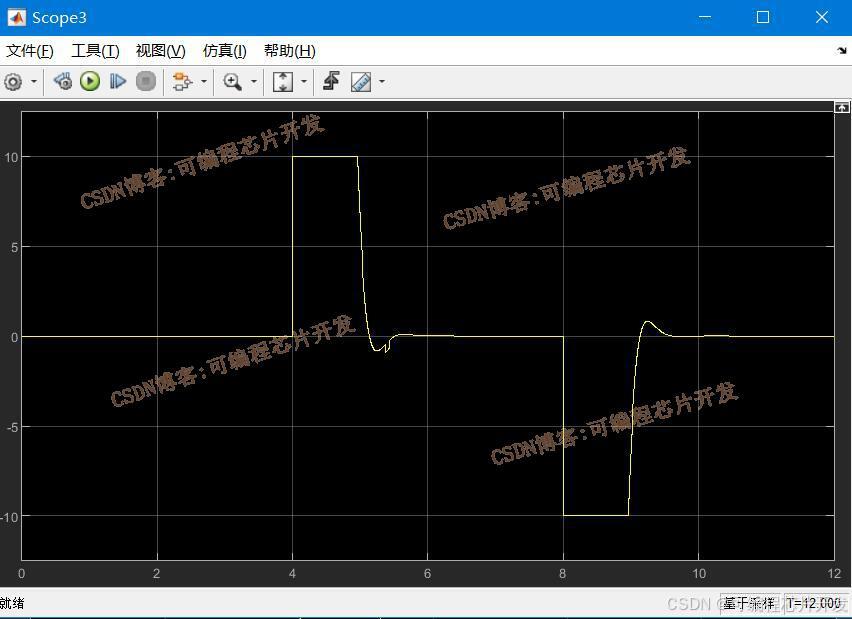
Task: Expand the configuration gear dropdown arrow
Action: pos(34,82)
